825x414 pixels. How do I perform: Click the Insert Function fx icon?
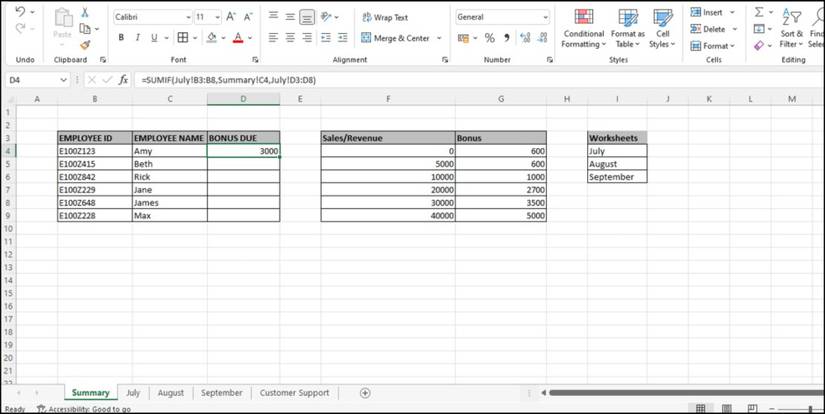point(123,80)
